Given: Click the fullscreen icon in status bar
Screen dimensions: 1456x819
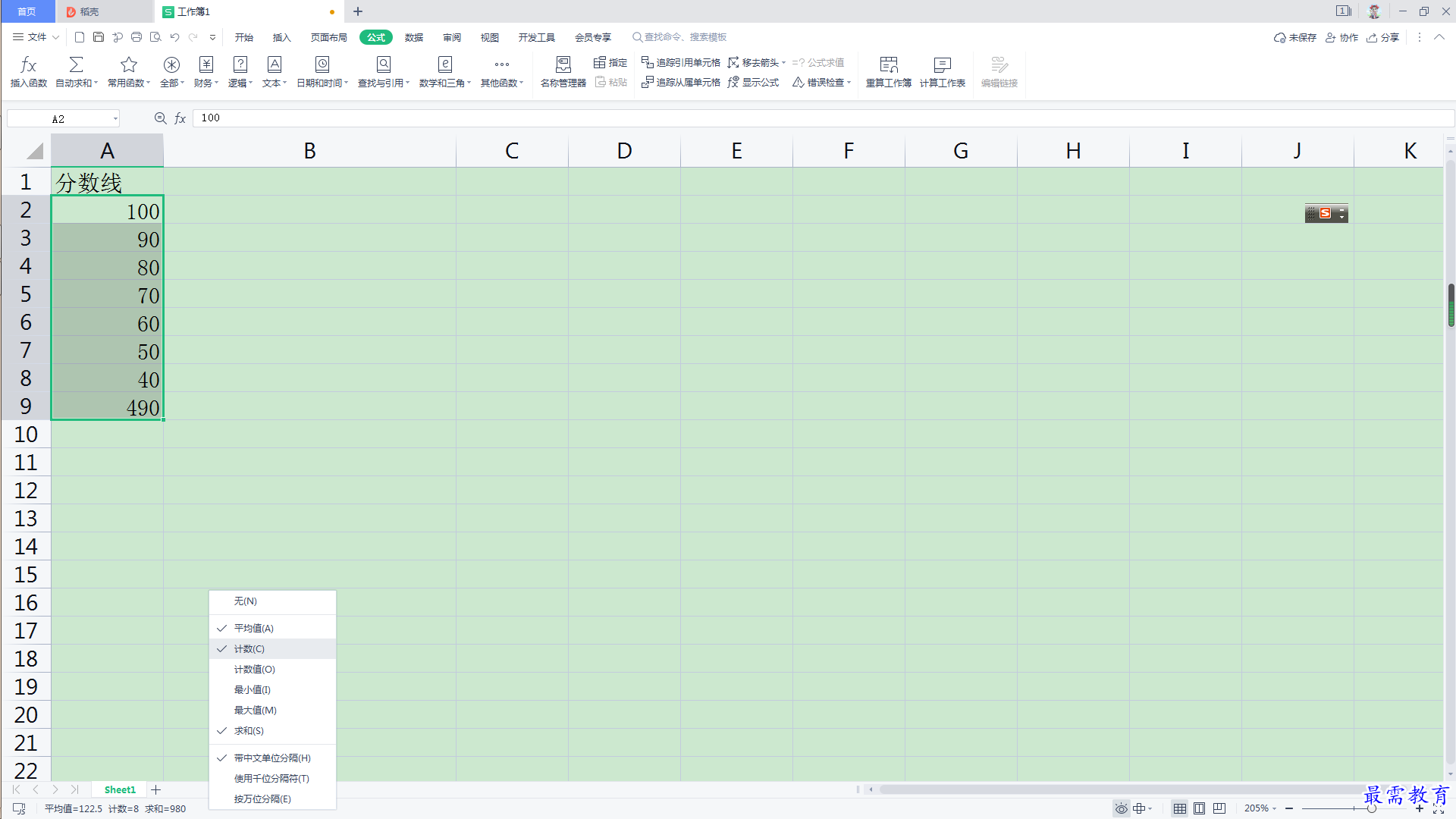Looking at the screenshot, I should coord(1439,809).
